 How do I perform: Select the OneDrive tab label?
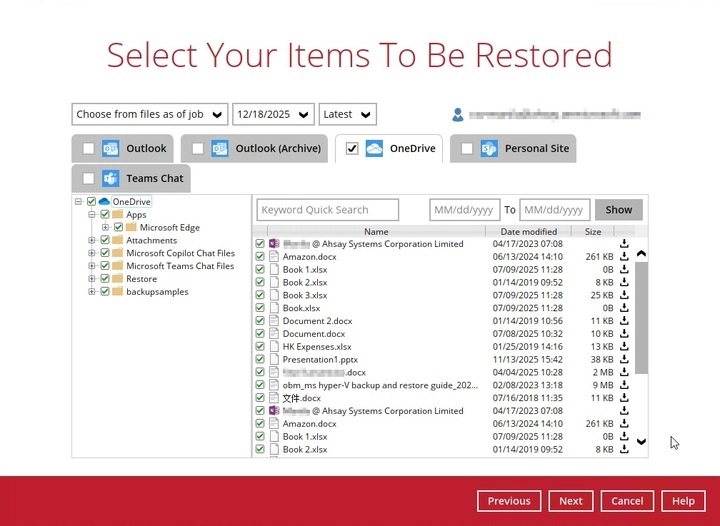point(412,149)
